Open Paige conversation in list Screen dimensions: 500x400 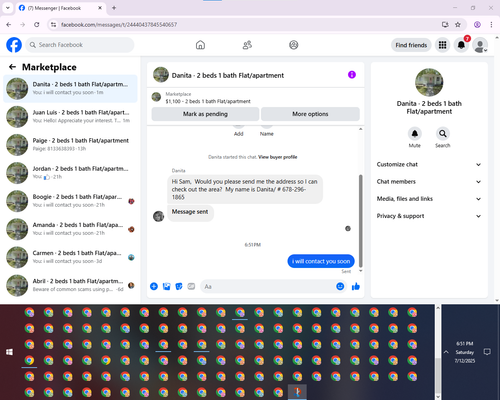(70, 145)
